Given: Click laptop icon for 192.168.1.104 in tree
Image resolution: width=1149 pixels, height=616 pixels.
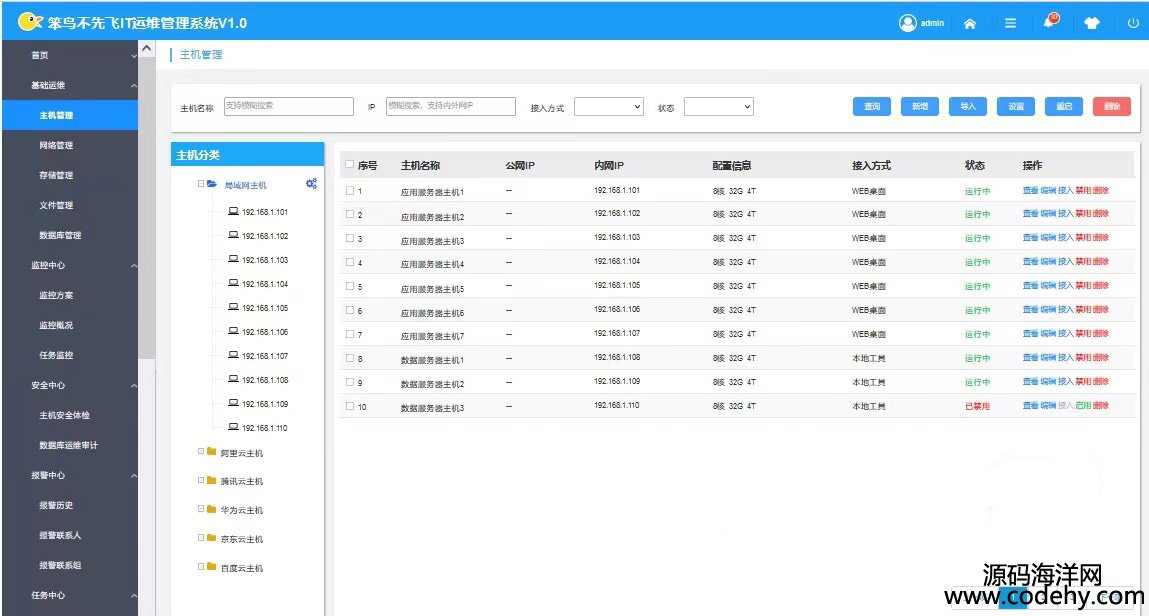Looking at the screenshot, I should click(233, 283).
